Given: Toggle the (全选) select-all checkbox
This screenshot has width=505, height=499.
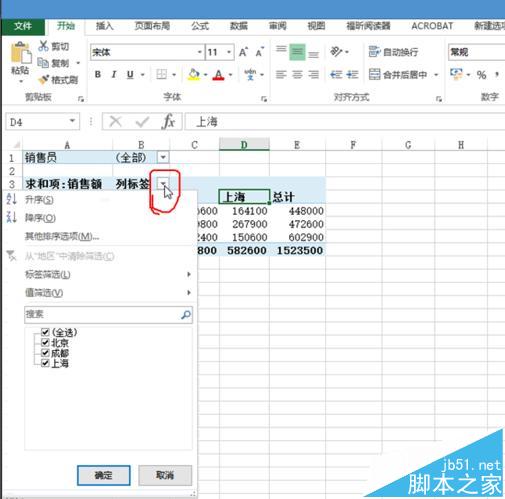Looking at the screenshot, I should 45,332.
